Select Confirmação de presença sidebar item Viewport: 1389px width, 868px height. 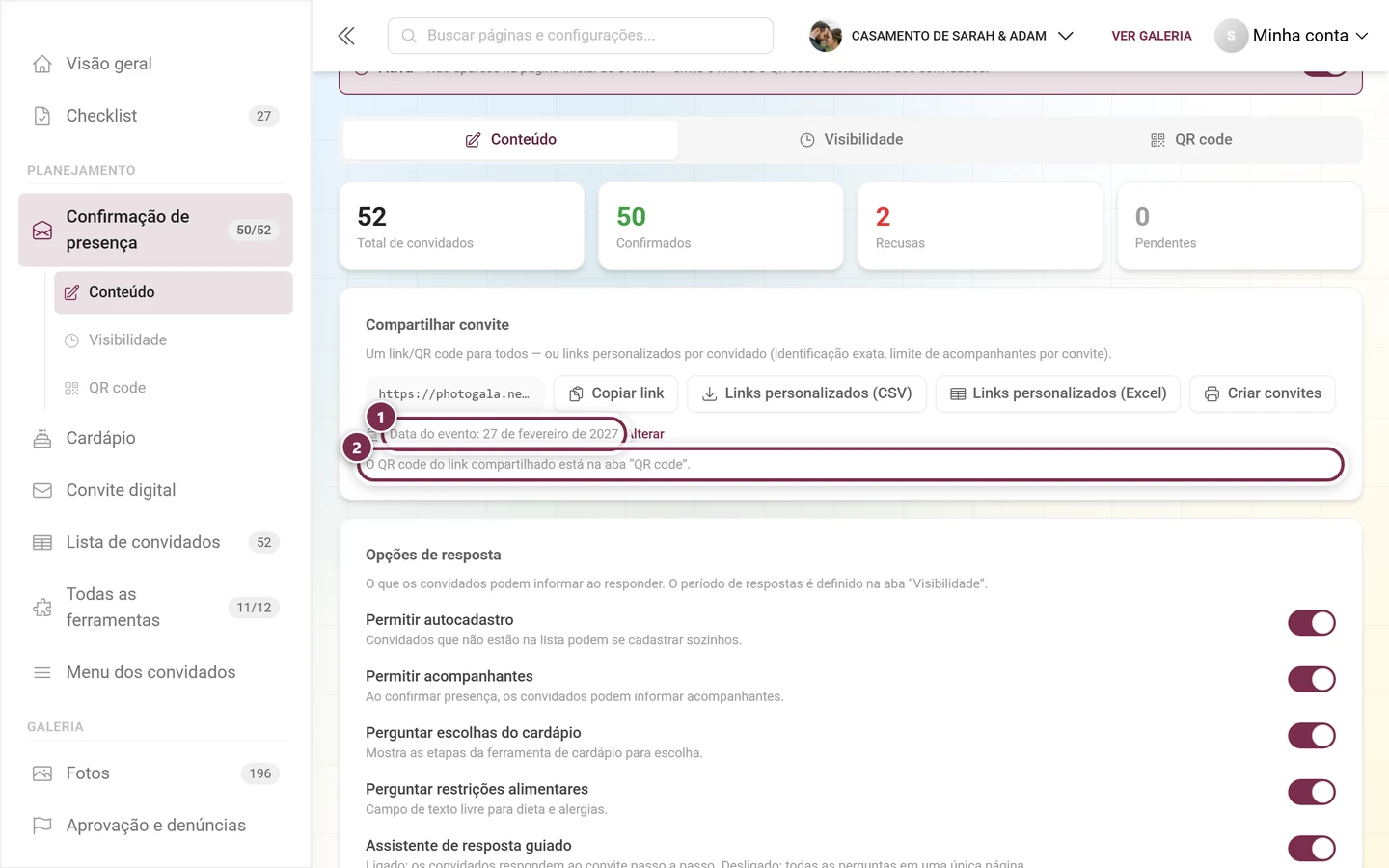pos(155,230)
